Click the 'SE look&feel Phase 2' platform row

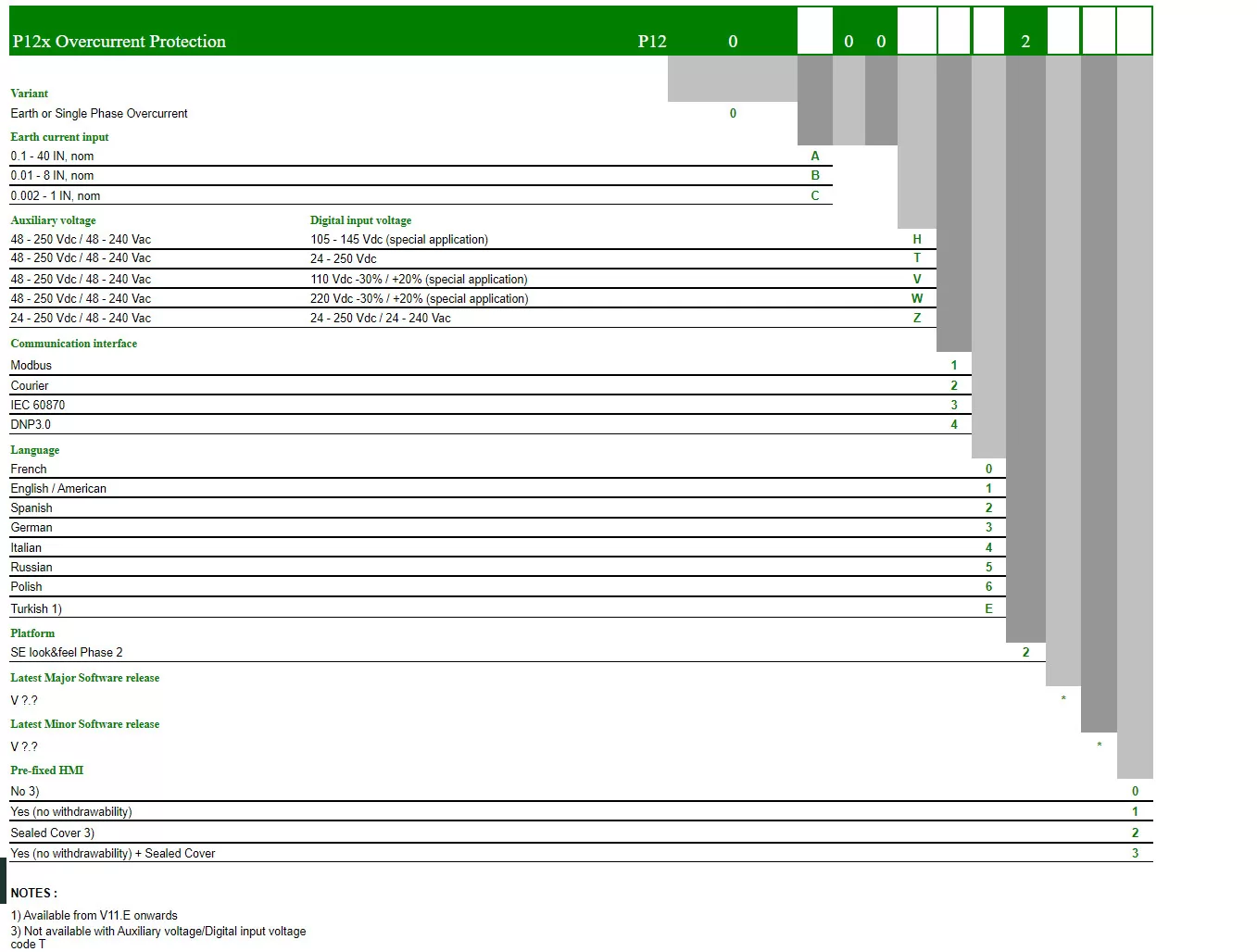pos(527,652)
